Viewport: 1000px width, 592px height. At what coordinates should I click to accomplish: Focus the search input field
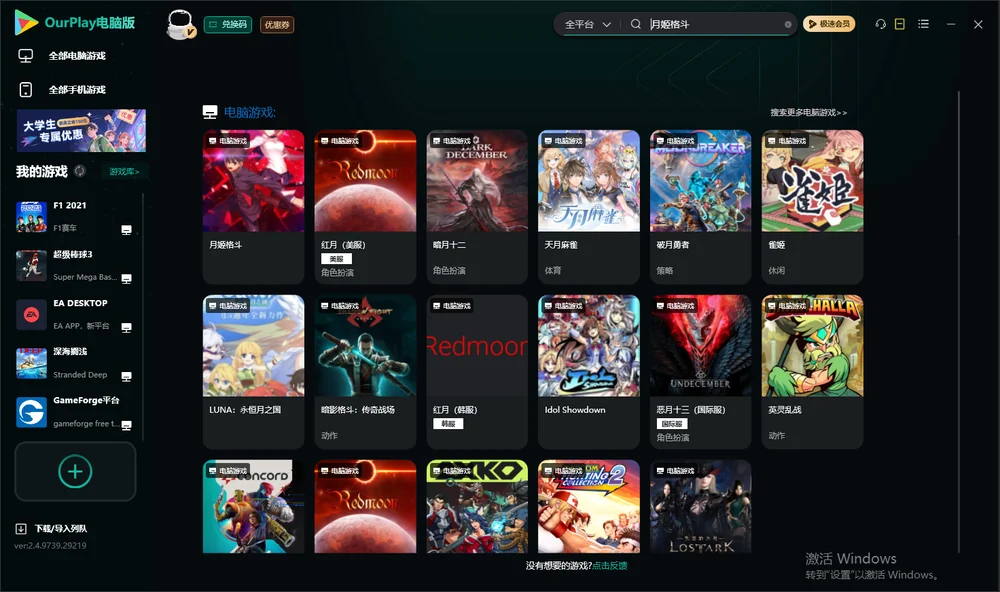pyautogui.click(x=714, y=24)
